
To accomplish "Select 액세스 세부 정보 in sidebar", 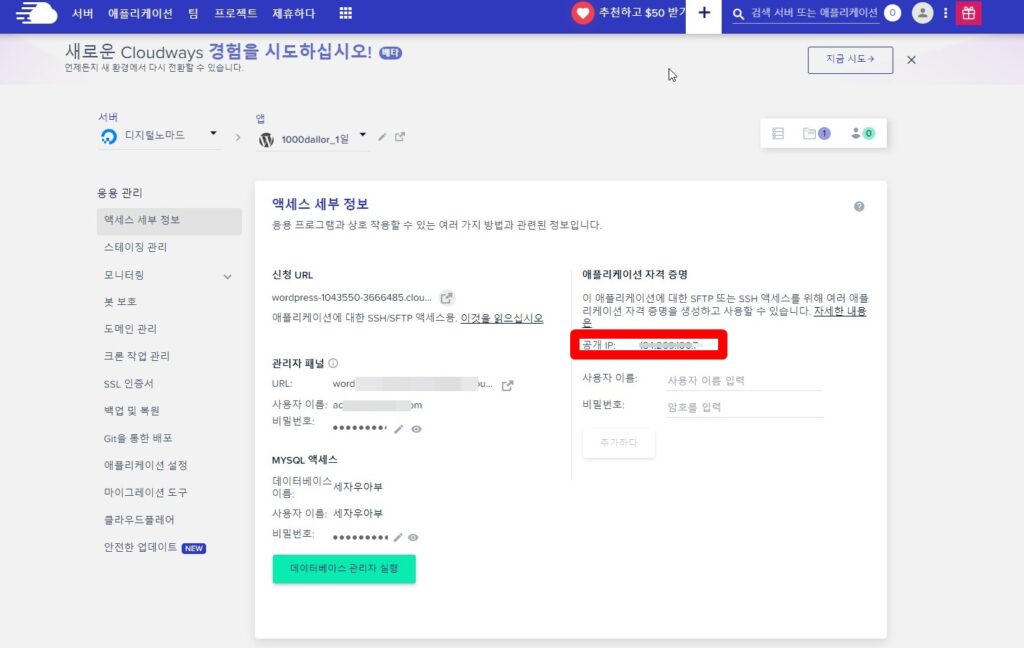I will click(x=169, y=220).
